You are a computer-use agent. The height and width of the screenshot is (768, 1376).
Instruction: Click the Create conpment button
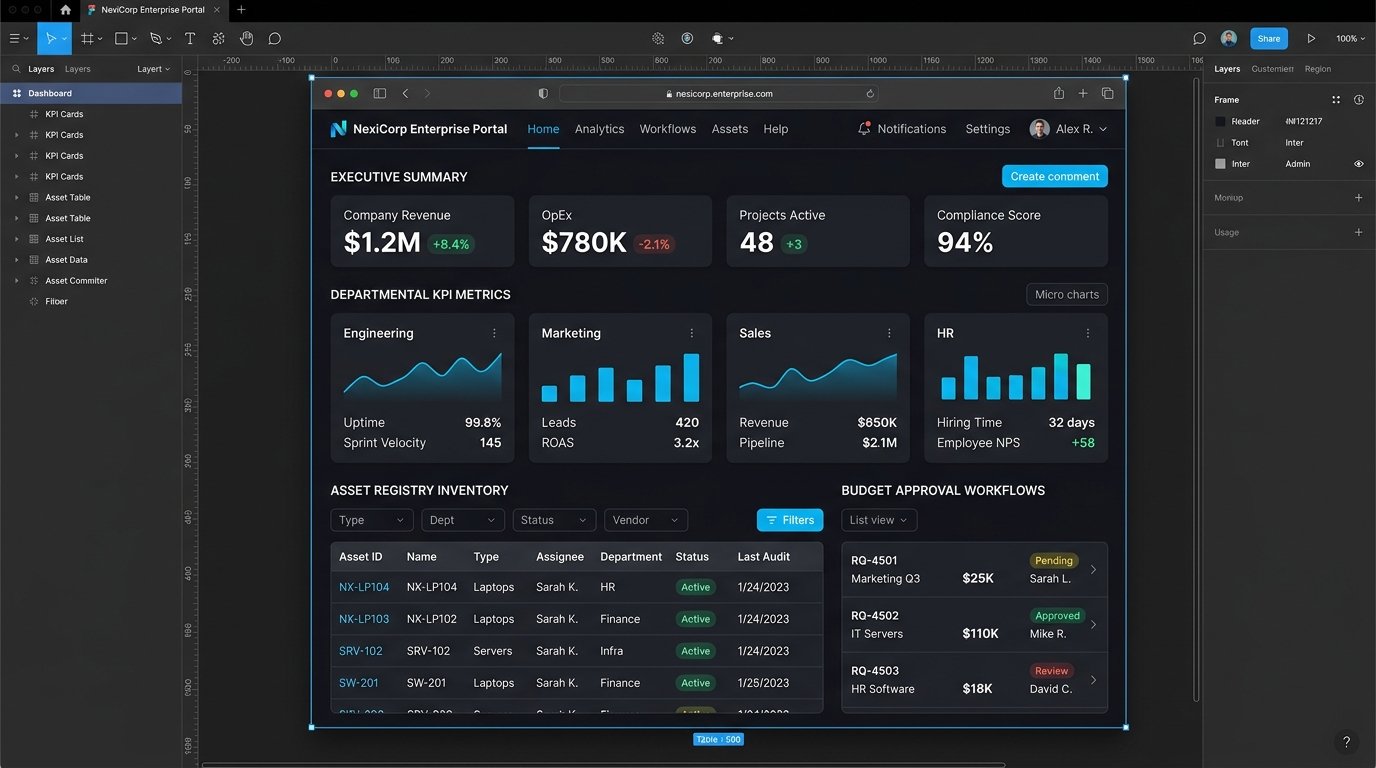pyautogui.click(x=1054, y=176)
